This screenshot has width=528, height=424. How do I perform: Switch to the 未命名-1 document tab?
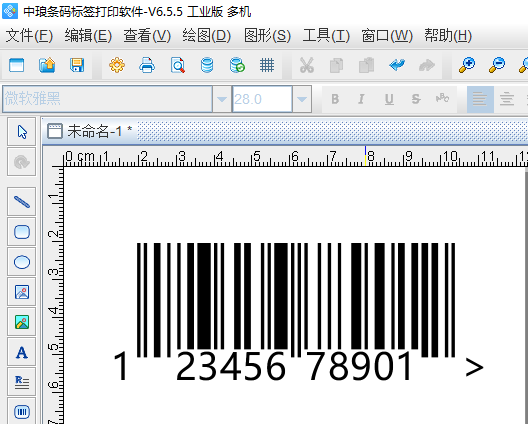point(90,131)
